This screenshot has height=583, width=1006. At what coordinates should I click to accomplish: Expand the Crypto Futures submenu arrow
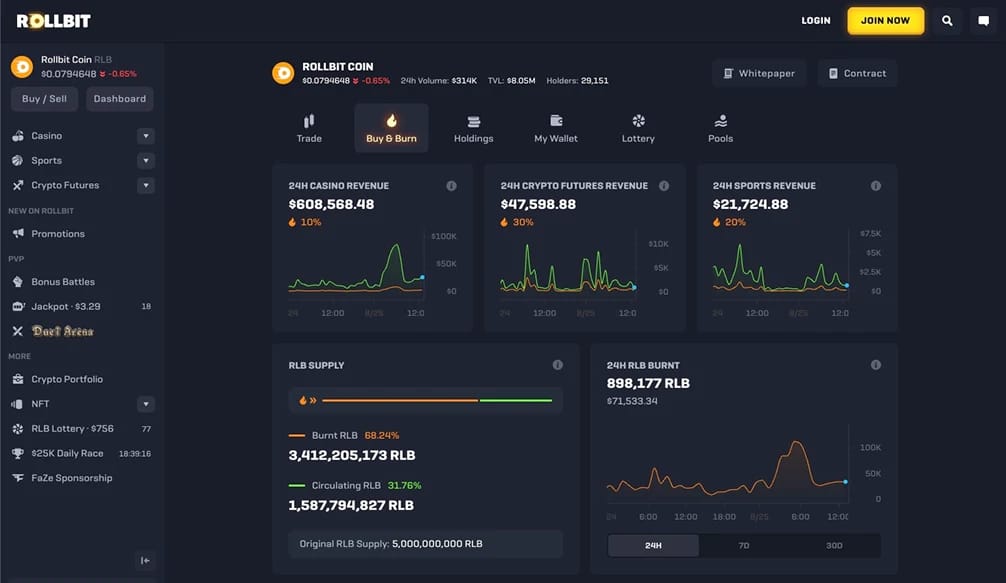[x=146, y=185]
